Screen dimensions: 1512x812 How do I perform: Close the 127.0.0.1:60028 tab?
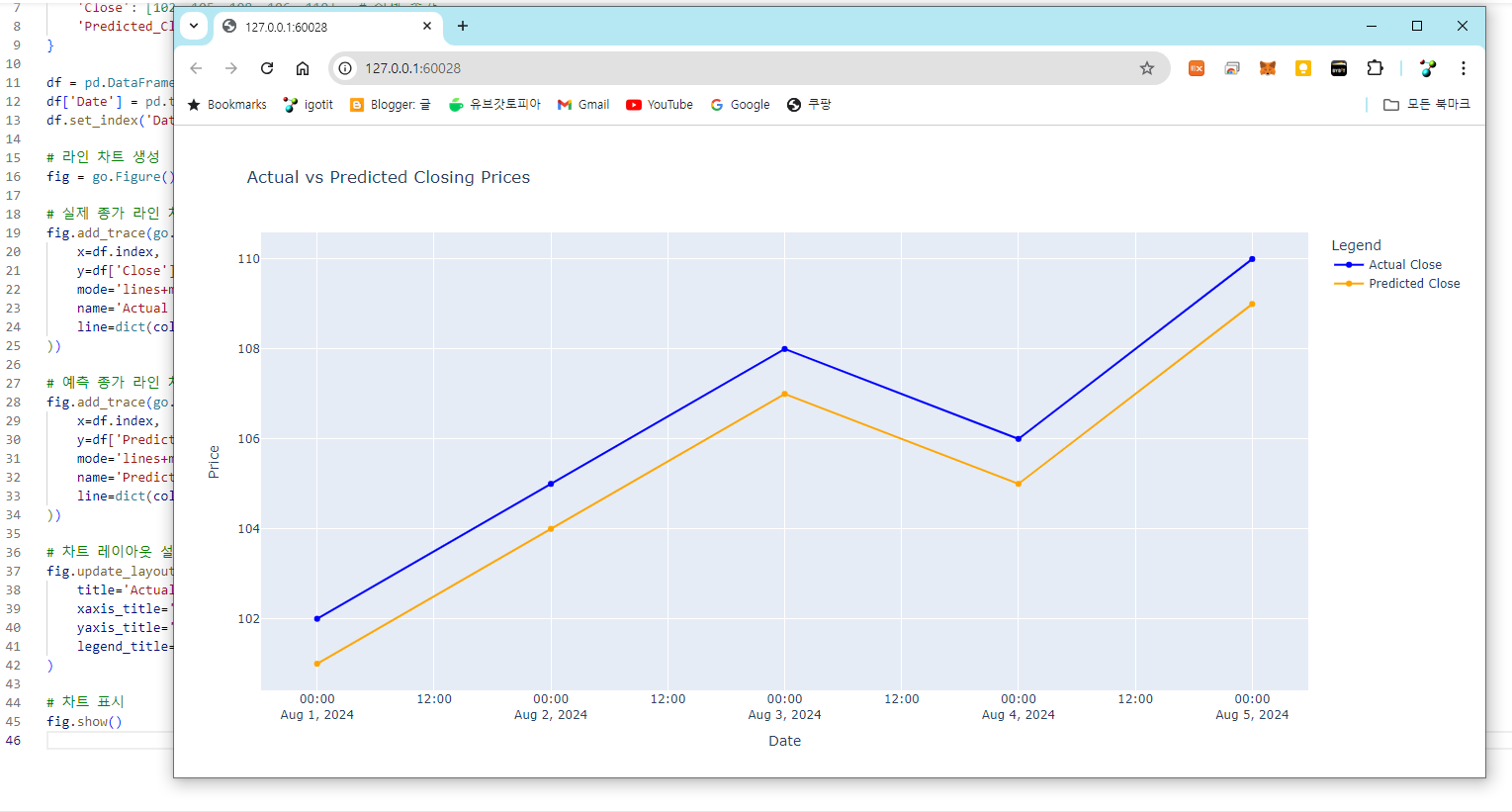[x=427, y=26]
